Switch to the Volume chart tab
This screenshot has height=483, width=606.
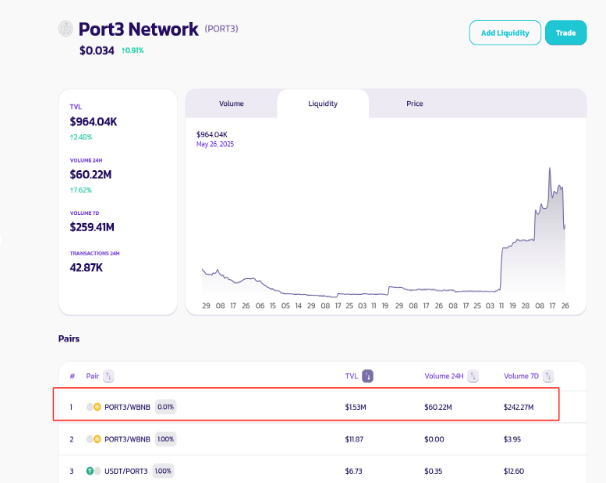tap(231, 104)
